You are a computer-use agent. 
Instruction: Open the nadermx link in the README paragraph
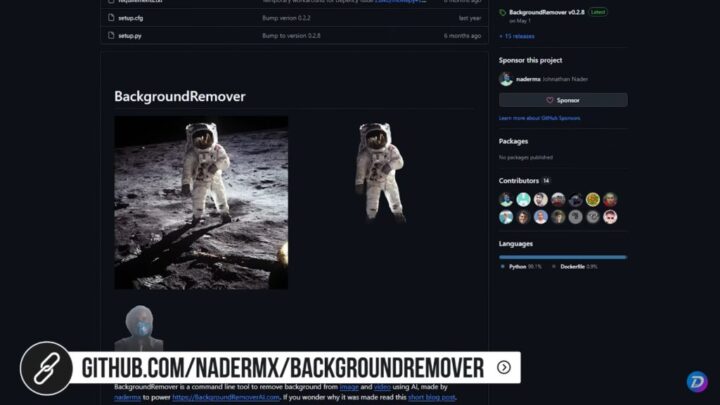coord(128,397)
